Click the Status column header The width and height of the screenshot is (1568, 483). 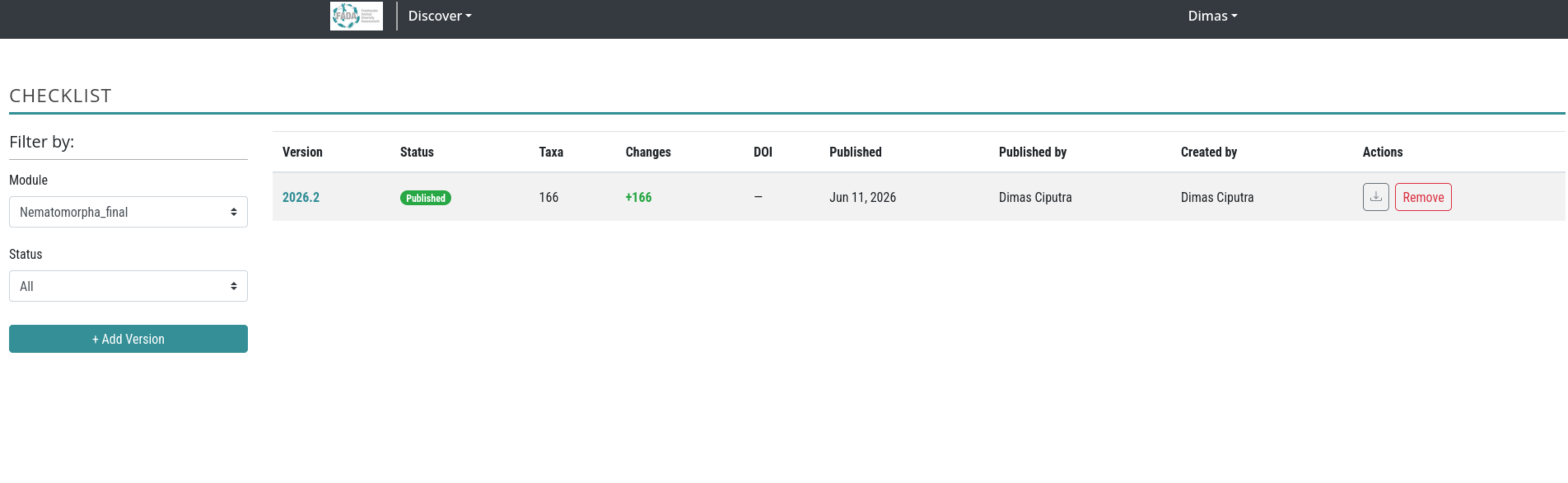point(417,152)
